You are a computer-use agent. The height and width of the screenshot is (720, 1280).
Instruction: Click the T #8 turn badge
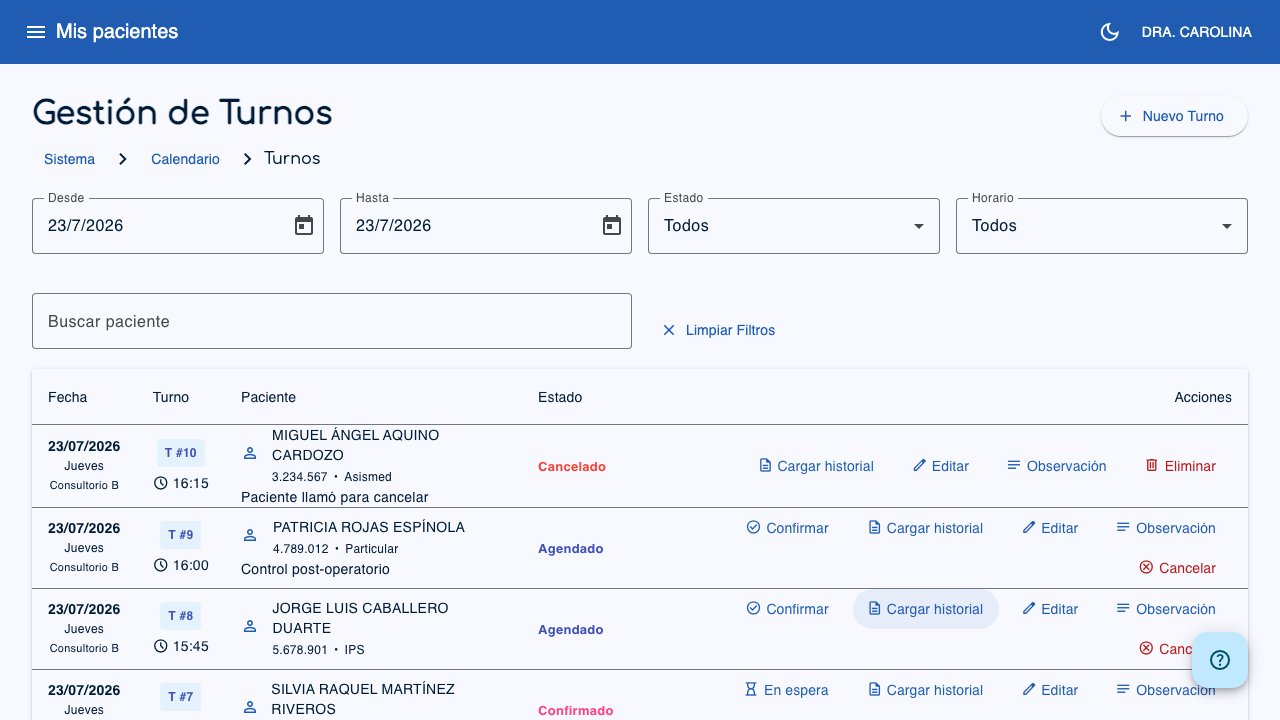[x=181, y=616]
